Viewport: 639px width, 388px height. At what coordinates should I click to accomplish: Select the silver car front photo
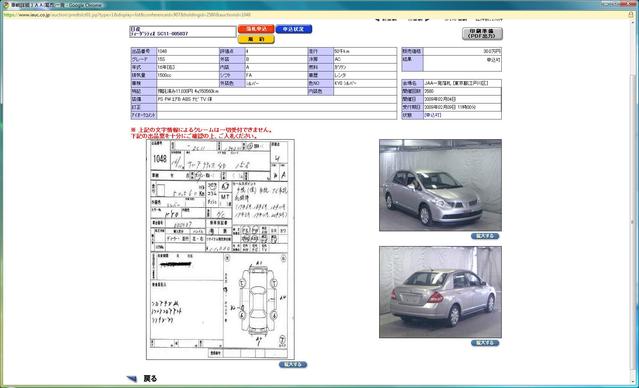point(440,185)
